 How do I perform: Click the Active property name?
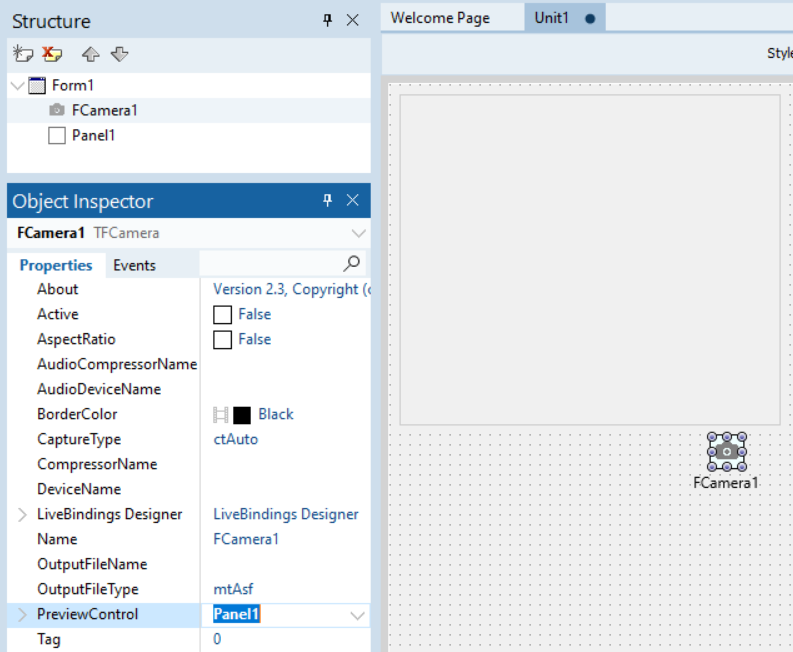pos(58,314)
